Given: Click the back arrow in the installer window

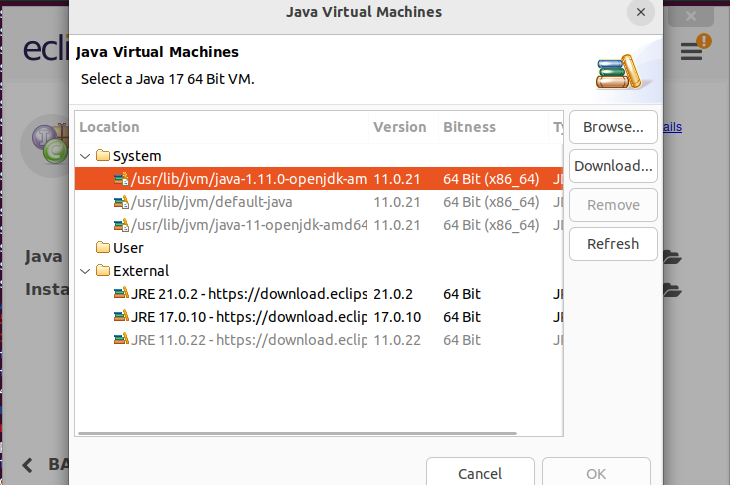Looking at the screenshot, I should click(x=27, y=465).
